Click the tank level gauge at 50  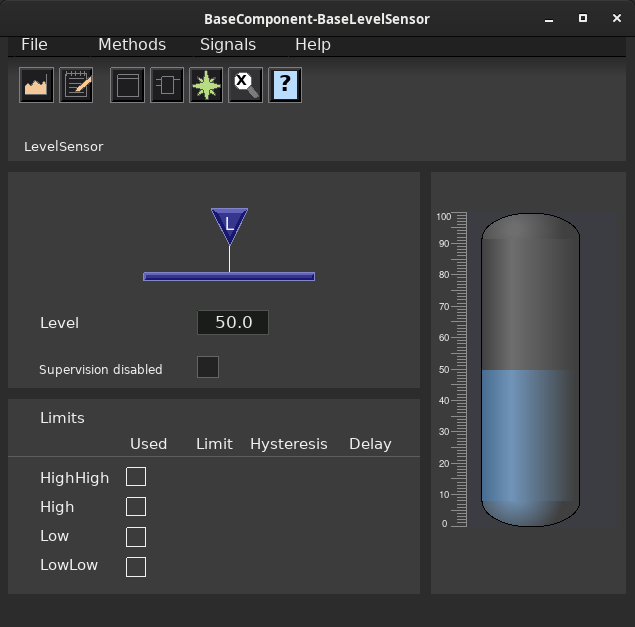click(x=531, y=369)
